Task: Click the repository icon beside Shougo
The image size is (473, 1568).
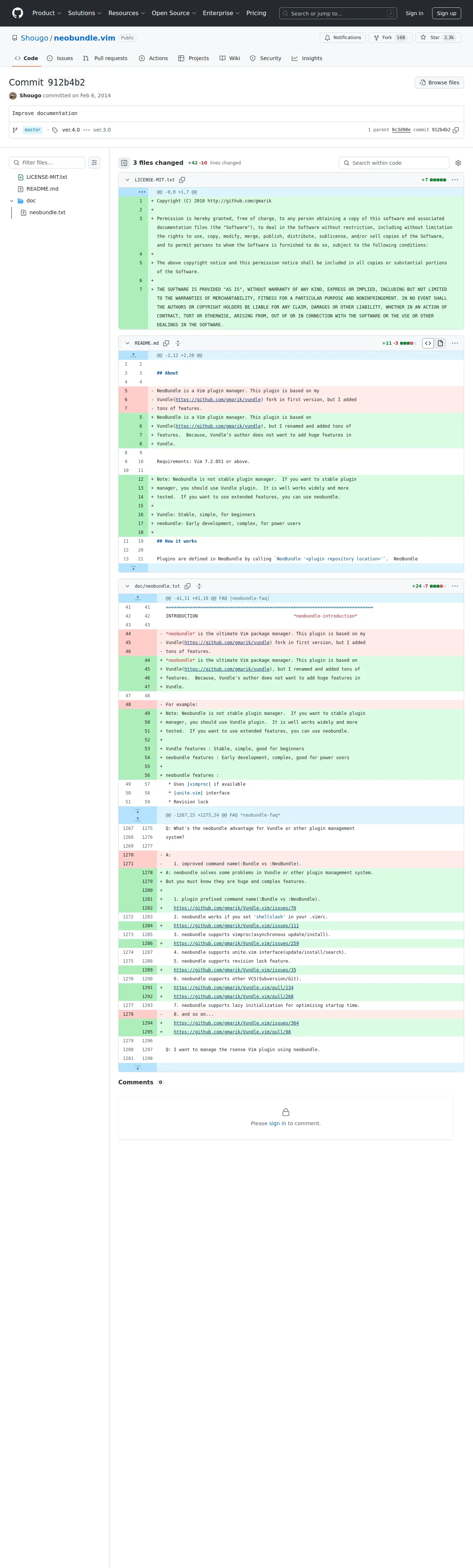Action: pyautogui.click(x=15, y=38)
